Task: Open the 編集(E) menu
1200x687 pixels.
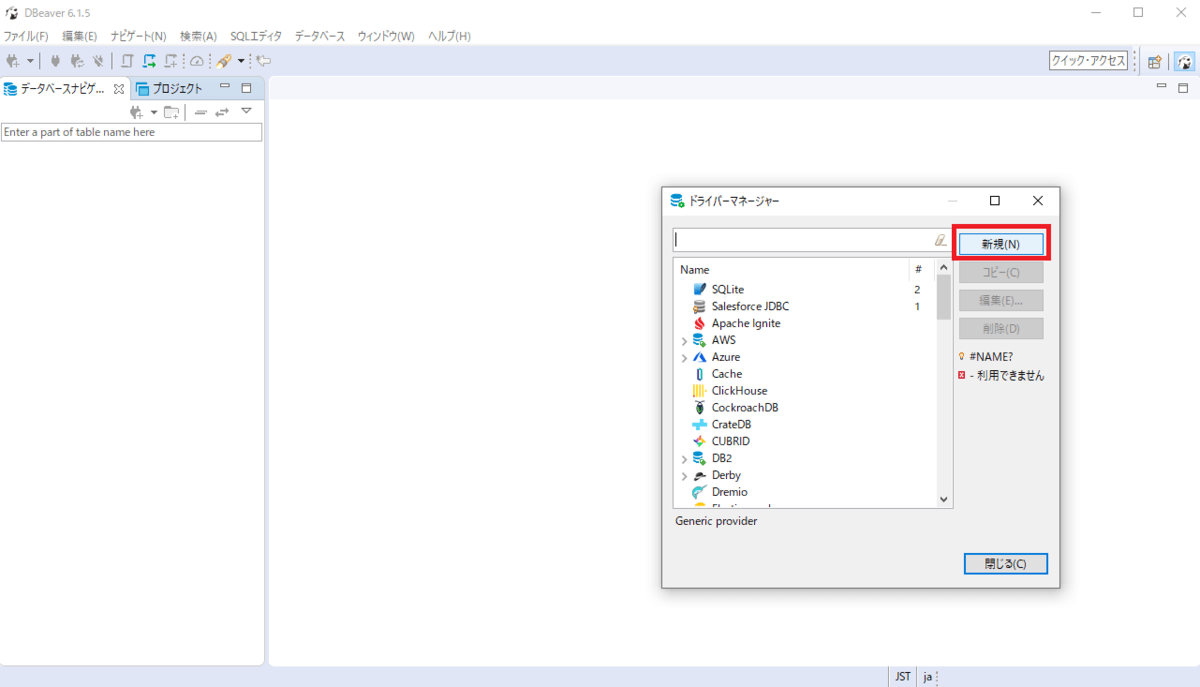Action: click(x=79, y=36)
